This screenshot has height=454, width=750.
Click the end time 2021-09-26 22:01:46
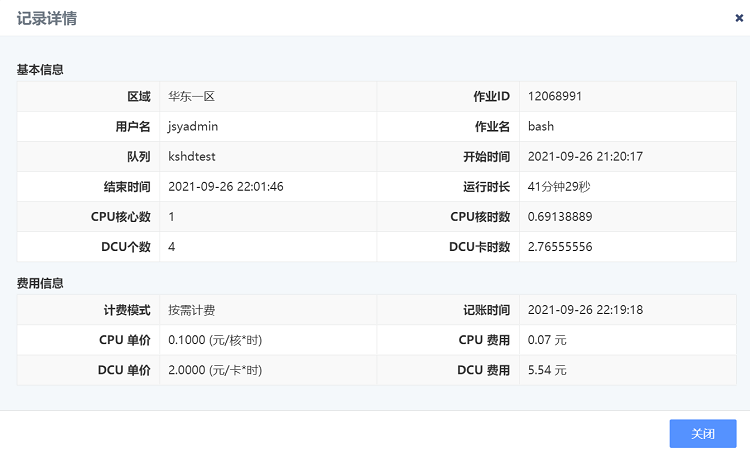click(x=225, y=187)
